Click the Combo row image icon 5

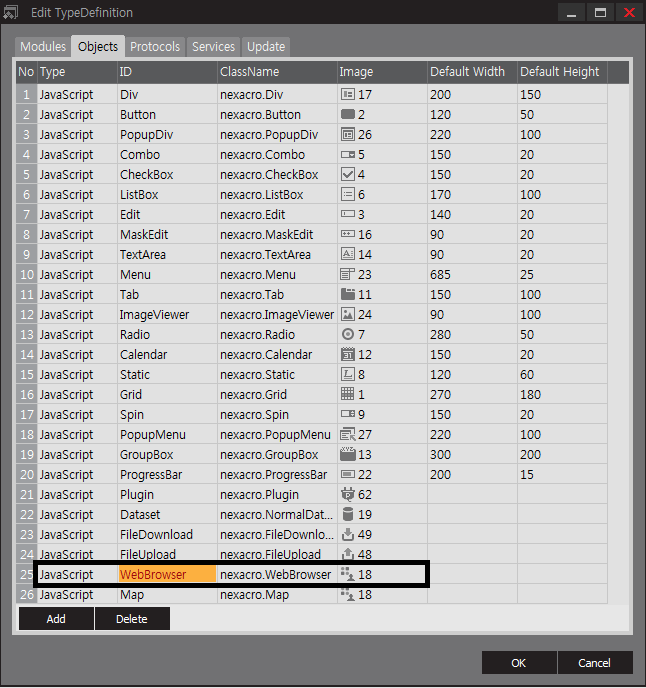point(348,154)
